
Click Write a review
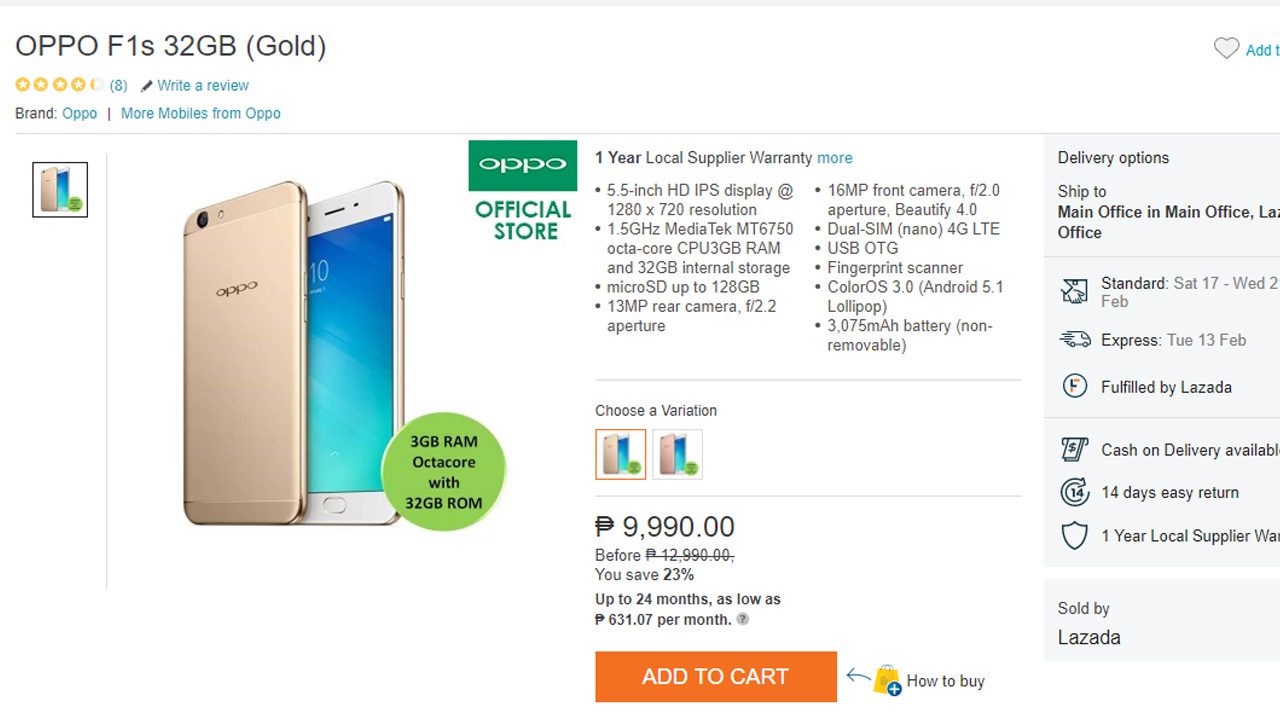(203, 85)
